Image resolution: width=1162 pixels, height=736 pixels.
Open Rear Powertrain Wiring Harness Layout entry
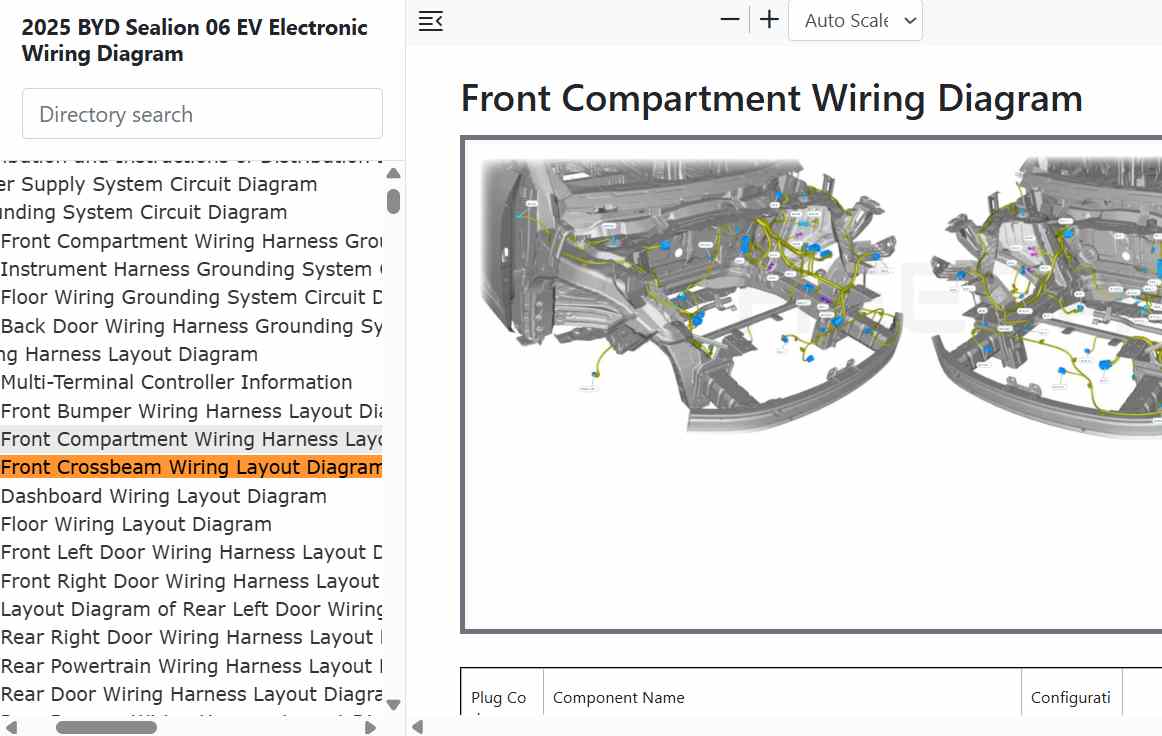coord(191,667)
